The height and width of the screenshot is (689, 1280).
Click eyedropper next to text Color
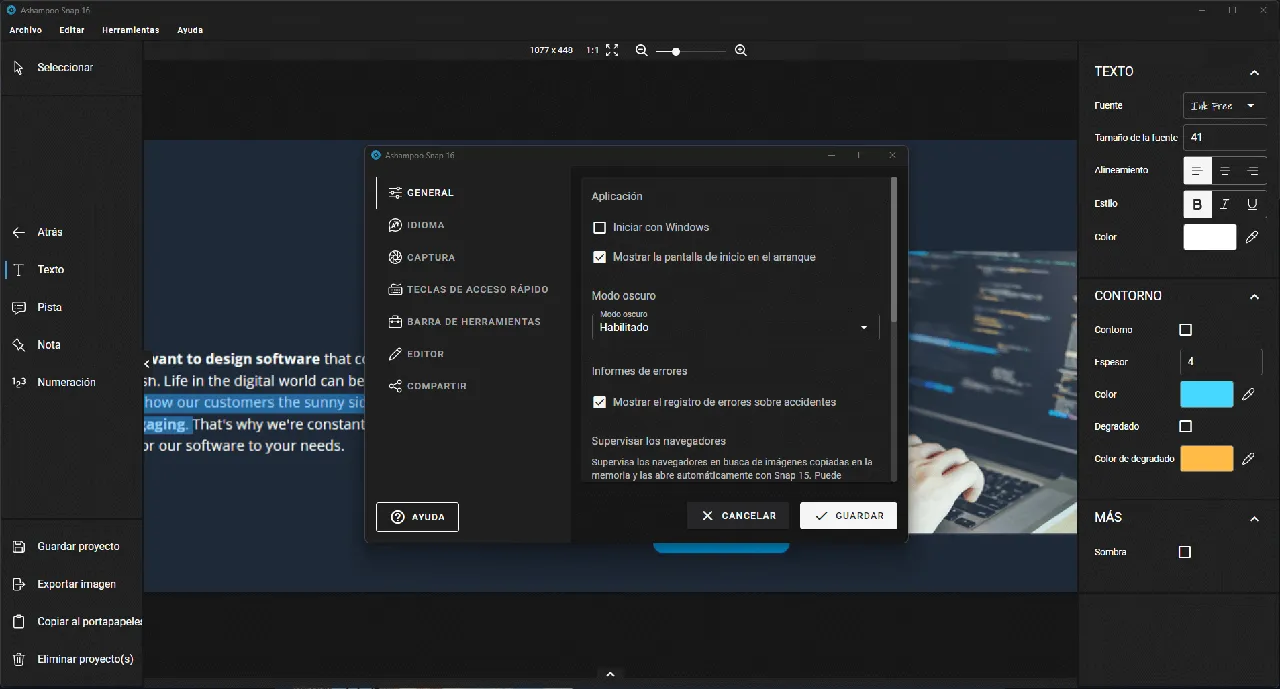[1251, 237]
